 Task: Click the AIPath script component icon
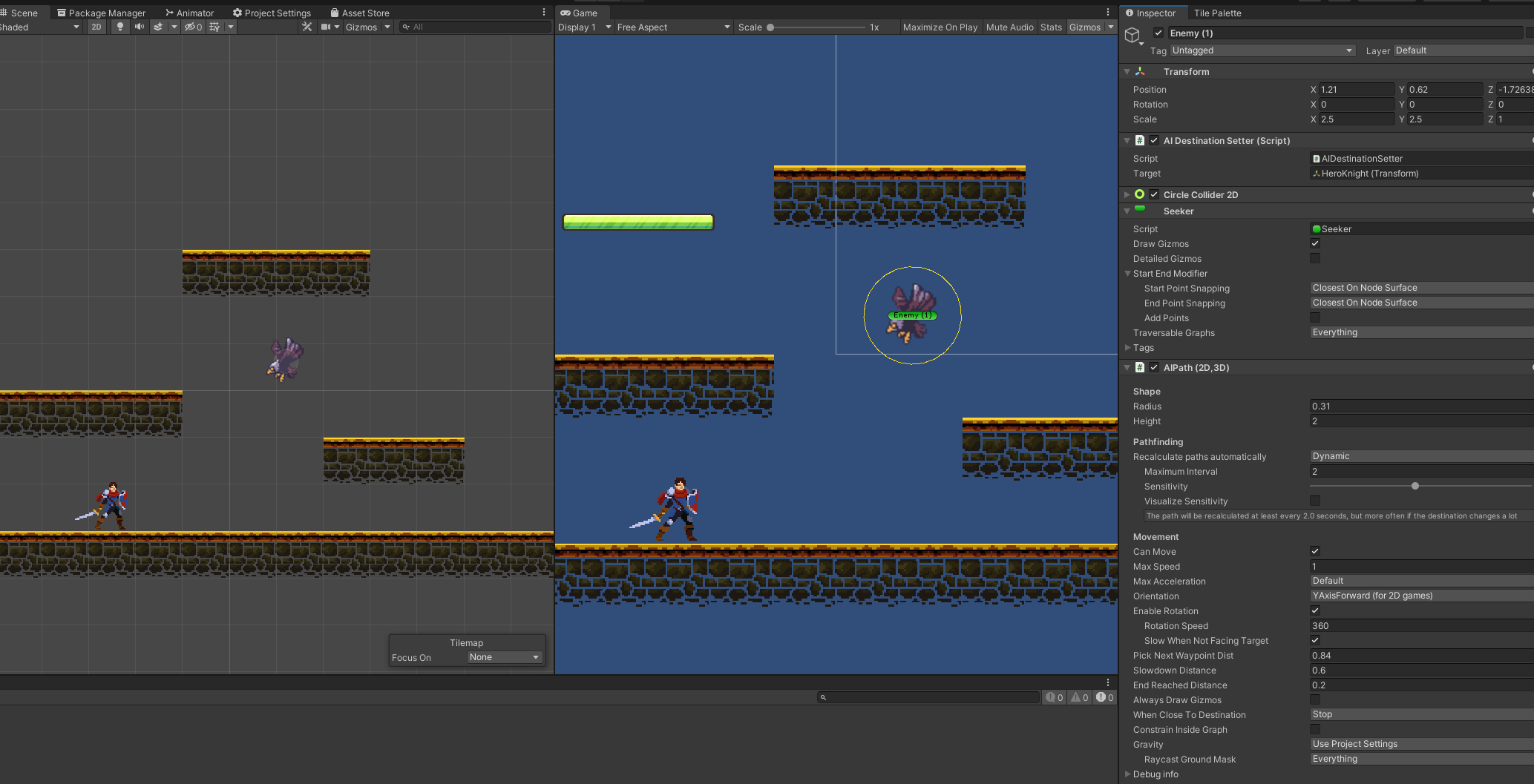click(x=1140, y=367)
